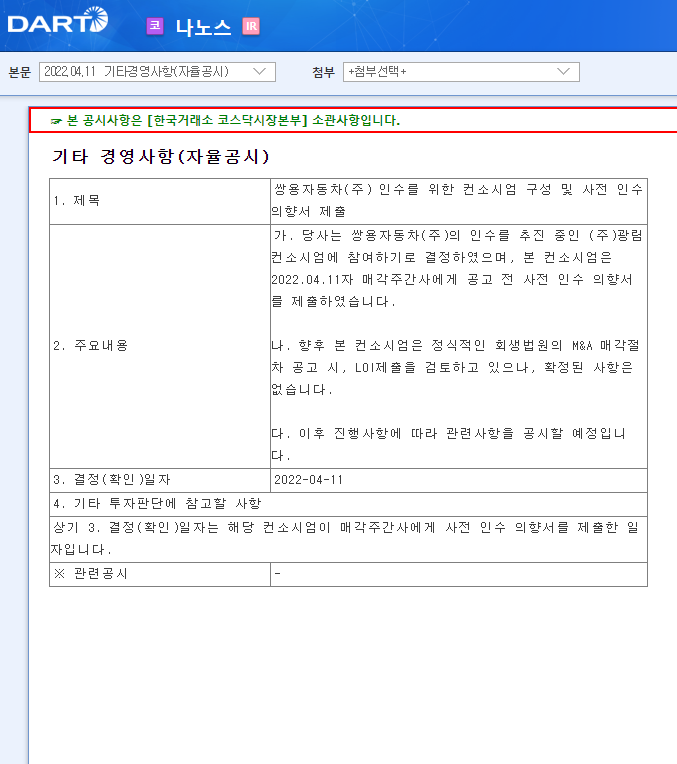677x764 pixels.
Task: Click the pink IR badge next to 나노스
Action: [251, 26]
